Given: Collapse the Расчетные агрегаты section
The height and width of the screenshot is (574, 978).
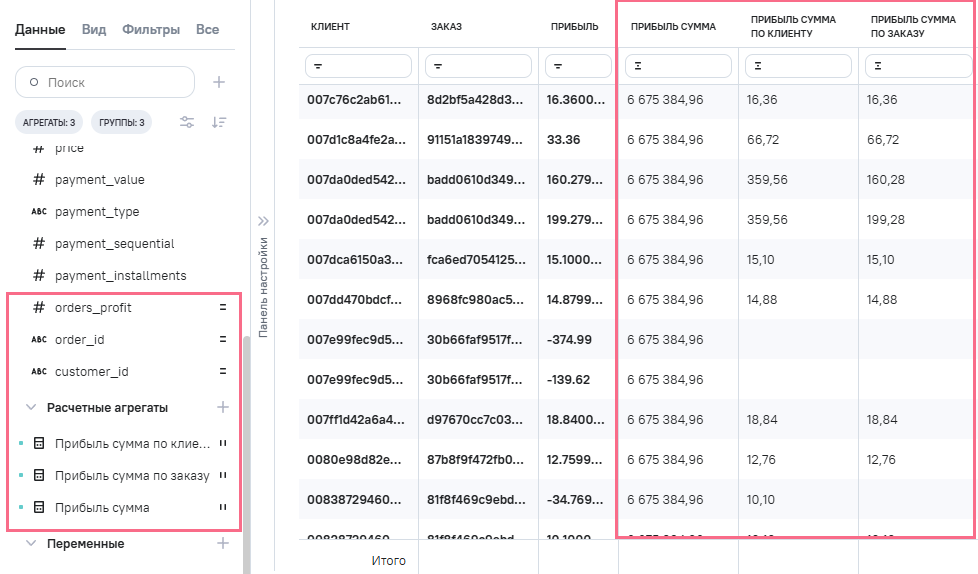Looking at the screenshot, I should tap(31, 408).
